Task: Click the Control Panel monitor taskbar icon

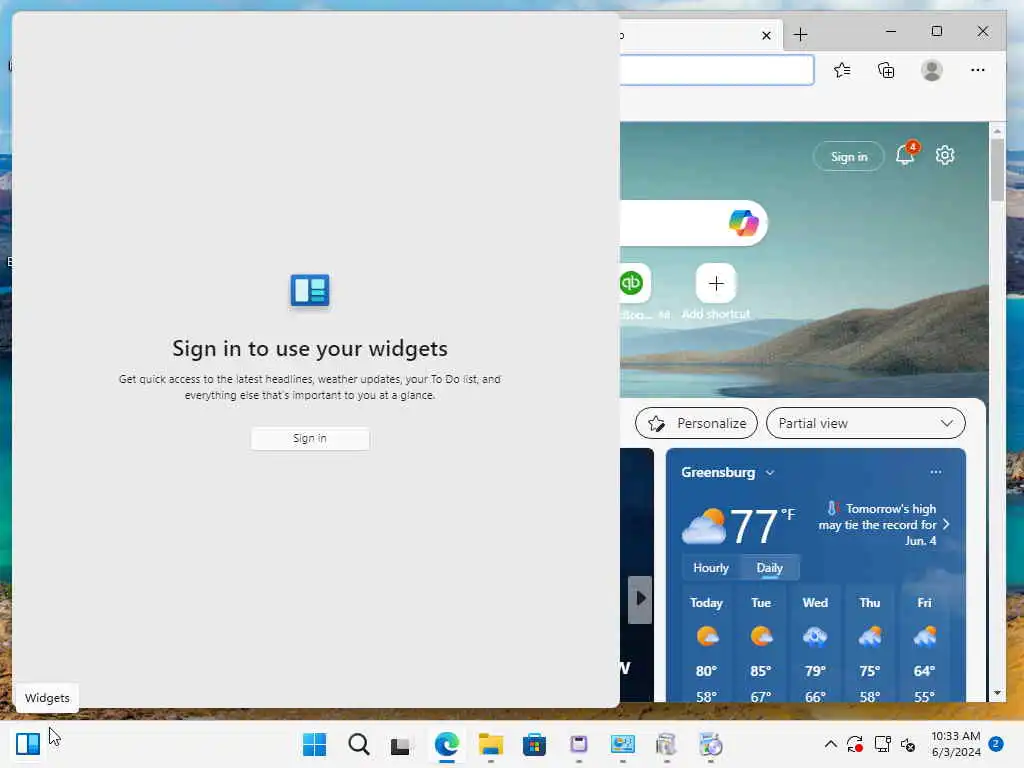Action: [x=622, y=744]
